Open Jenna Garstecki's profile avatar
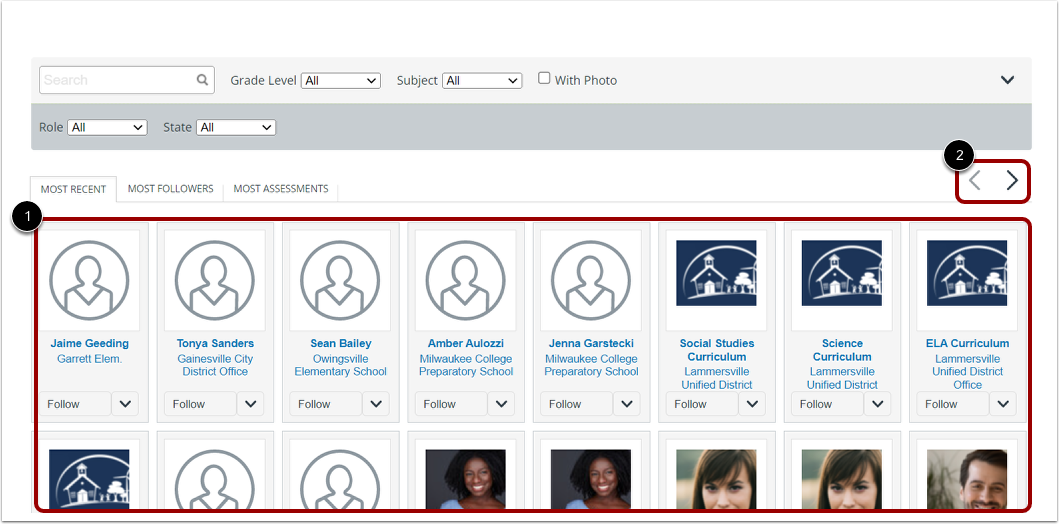This screenshot has height=524, width=1059. (x=591, y=280)
